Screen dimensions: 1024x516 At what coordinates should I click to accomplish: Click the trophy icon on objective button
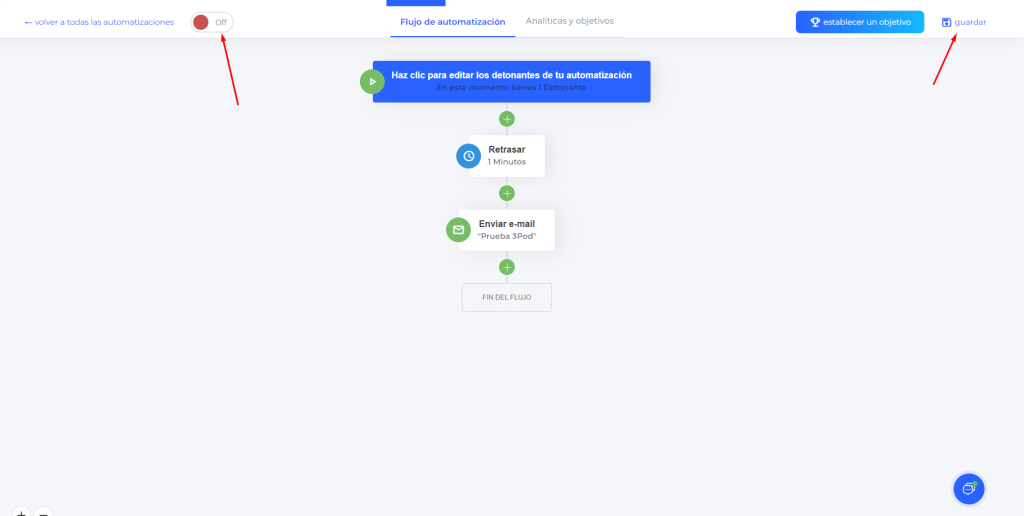(x=815, y=22)
